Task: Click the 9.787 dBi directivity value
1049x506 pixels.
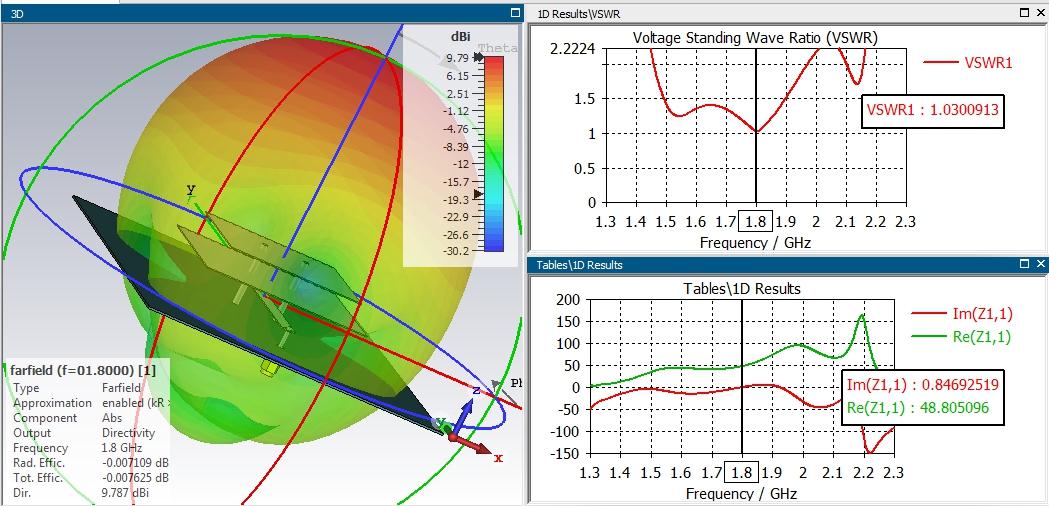Action: pyautogui.click(x=125, y=493)
